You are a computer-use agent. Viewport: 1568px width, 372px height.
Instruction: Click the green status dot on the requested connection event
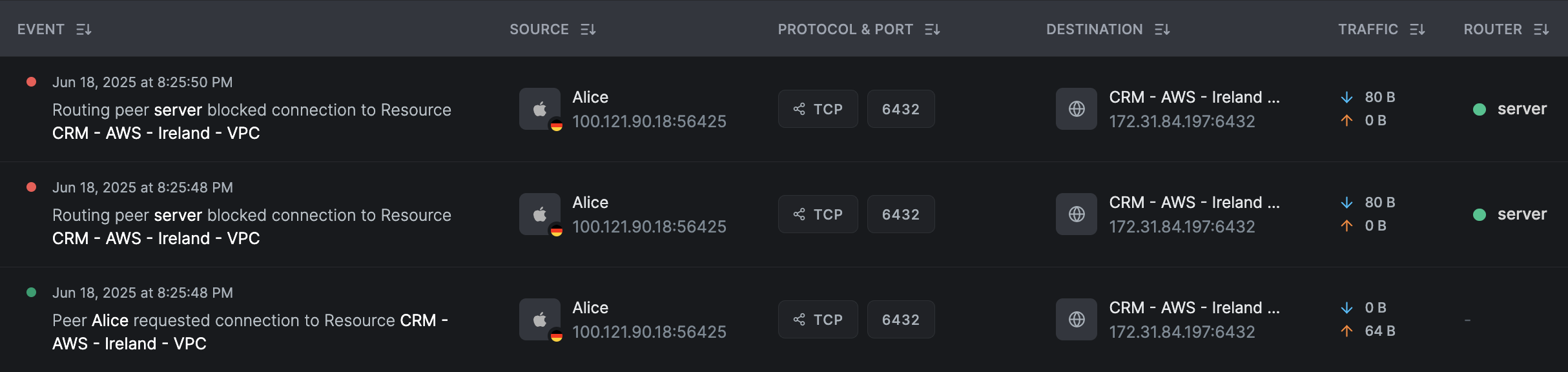(31, 293)
